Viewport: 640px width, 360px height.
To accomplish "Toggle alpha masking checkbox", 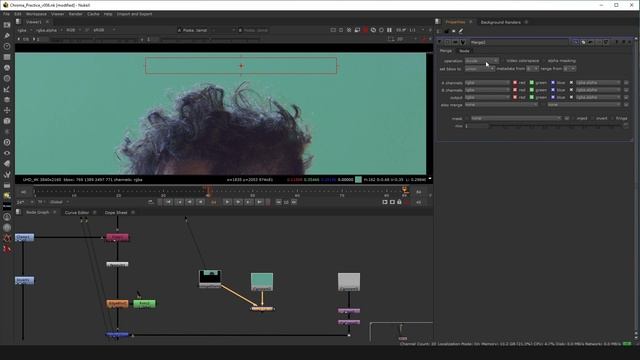I will 544,61.
